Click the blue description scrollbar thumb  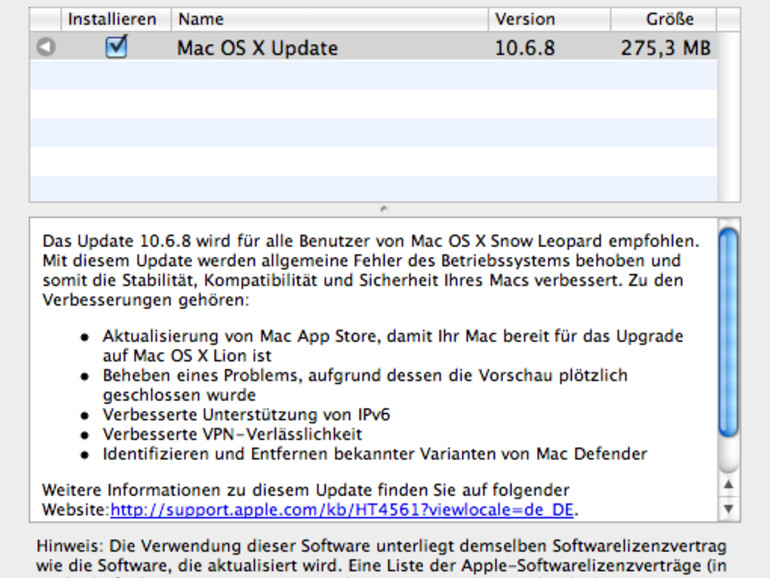tap(728, 332)
